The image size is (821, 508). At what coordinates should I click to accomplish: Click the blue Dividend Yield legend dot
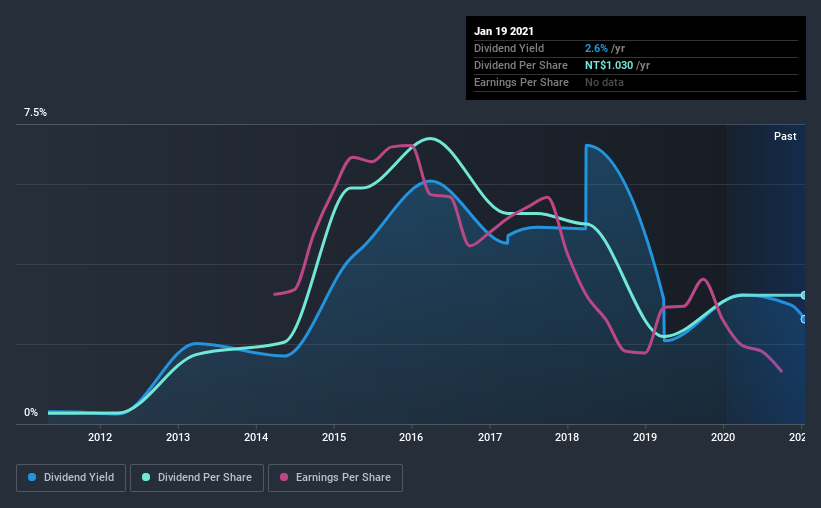[x=32, y=477]
